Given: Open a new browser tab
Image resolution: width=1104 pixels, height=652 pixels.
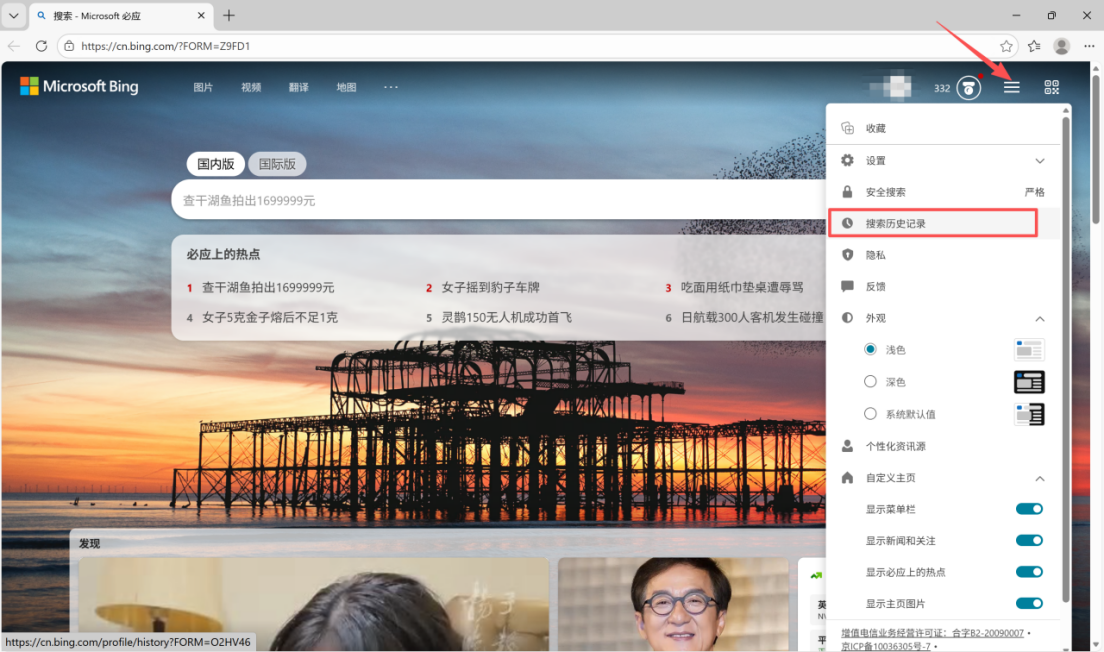Looking at the screenshot, I should coord(229,16).
